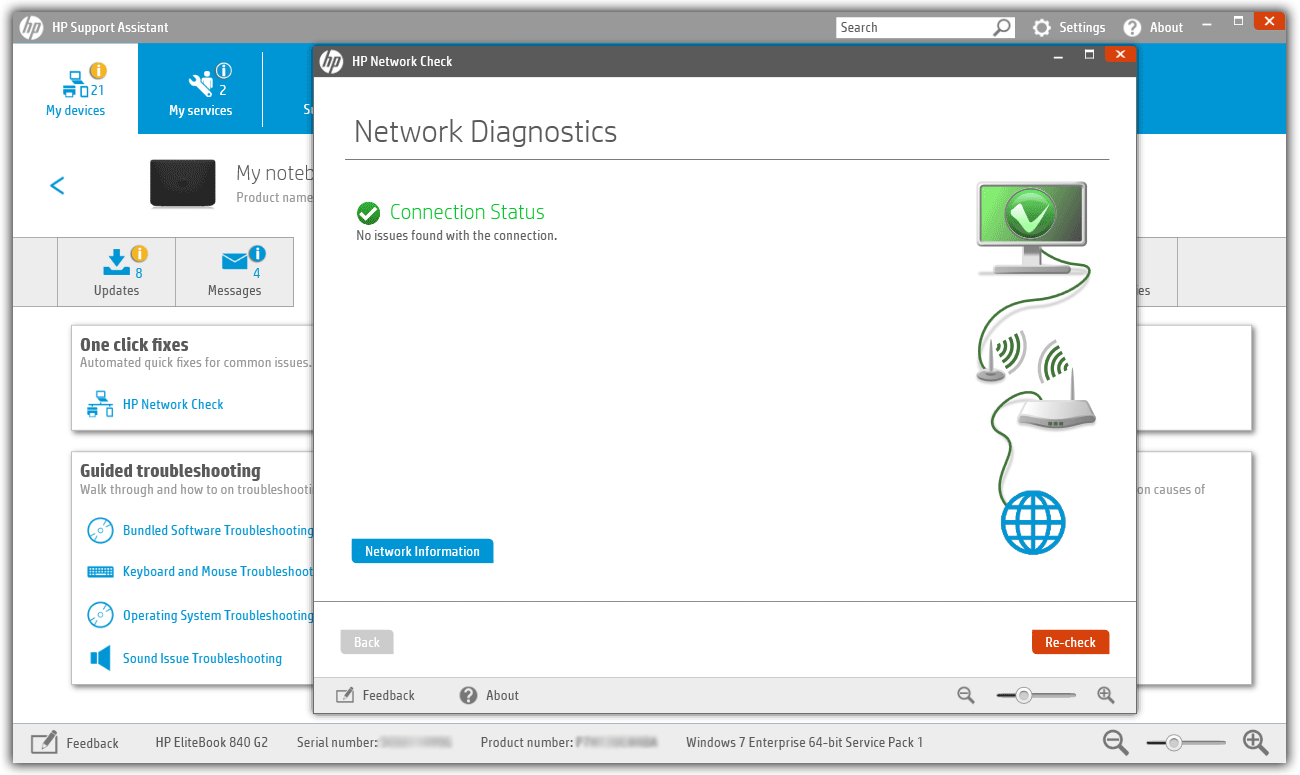1300x775 pixels.
Task: Open the Messages section
Action: [x=234, y=272]
